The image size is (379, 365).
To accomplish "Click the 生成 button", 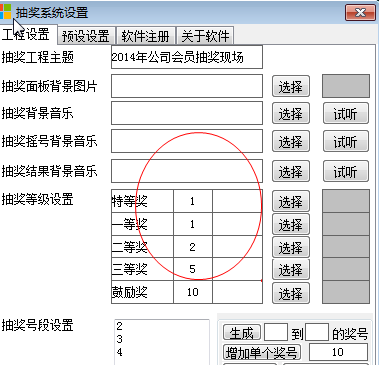I will (242, 333).
